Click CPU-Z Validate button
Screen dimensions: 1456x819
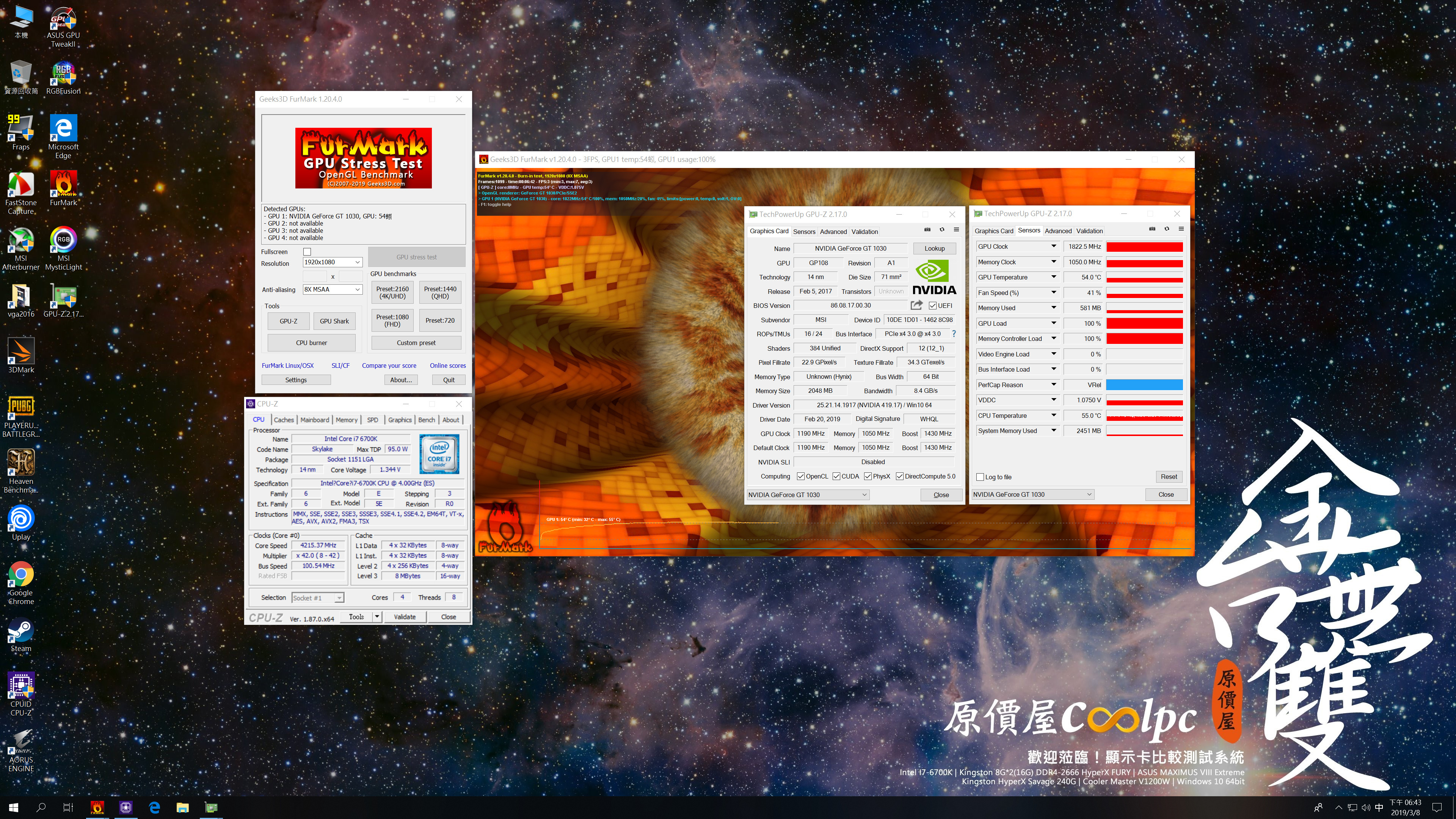405,617
